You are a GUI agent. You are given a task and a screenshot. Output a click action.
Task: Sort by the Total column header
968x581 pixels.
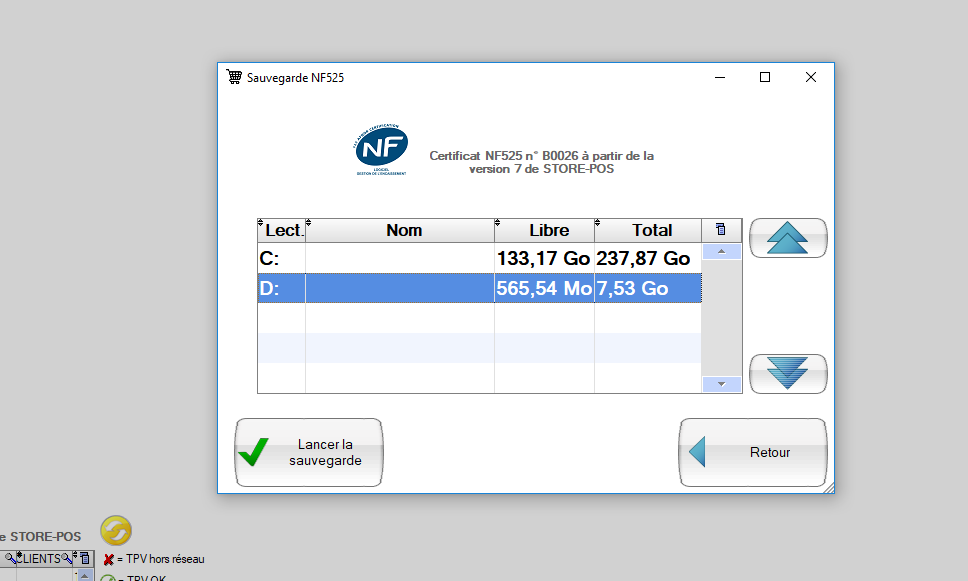(x=652, y=230)
